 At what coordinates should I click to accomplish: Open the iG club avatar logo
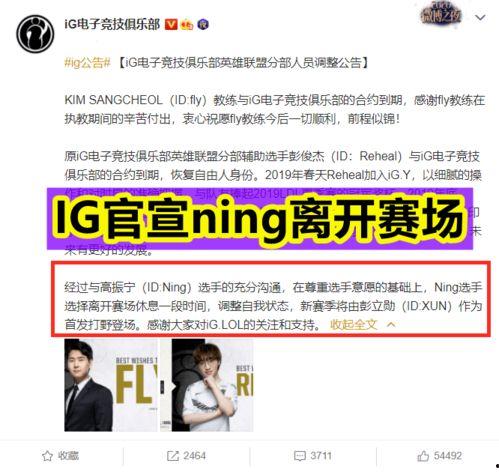pyautogui.click(x=35, y=34)
